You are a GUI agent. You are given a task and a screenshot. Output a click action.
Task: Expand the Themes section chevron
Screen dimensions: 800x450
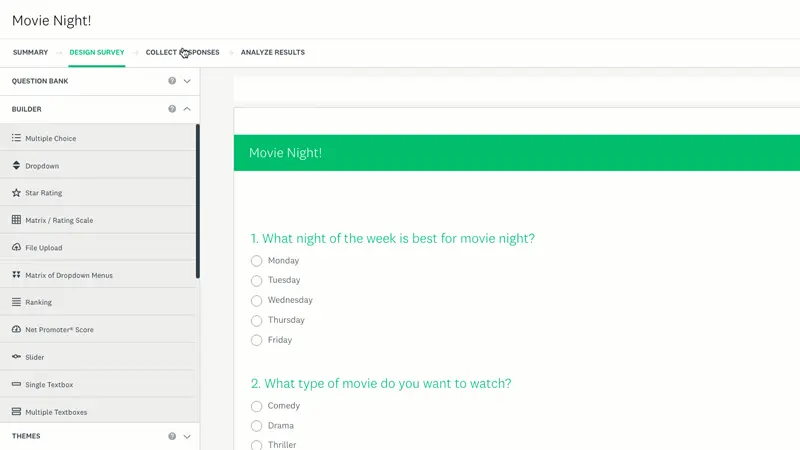point(187,436)
